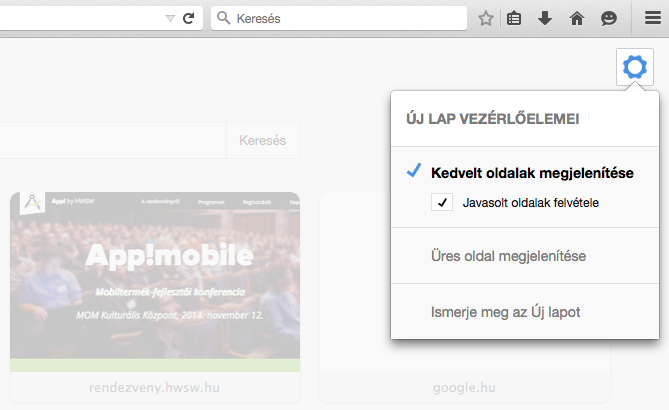Click the new tab page search box

[x=110, y=140]
